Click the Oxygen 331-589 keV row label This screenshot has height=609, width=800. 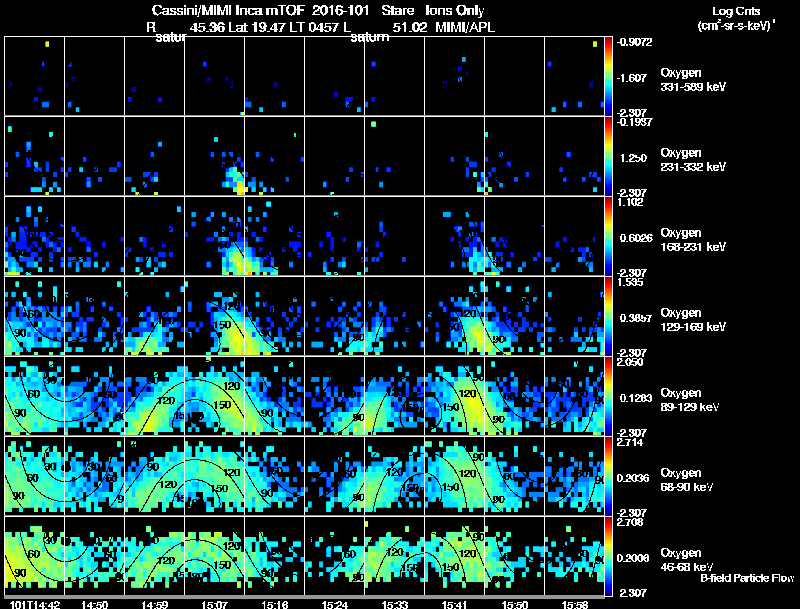(x=693, y=80)
